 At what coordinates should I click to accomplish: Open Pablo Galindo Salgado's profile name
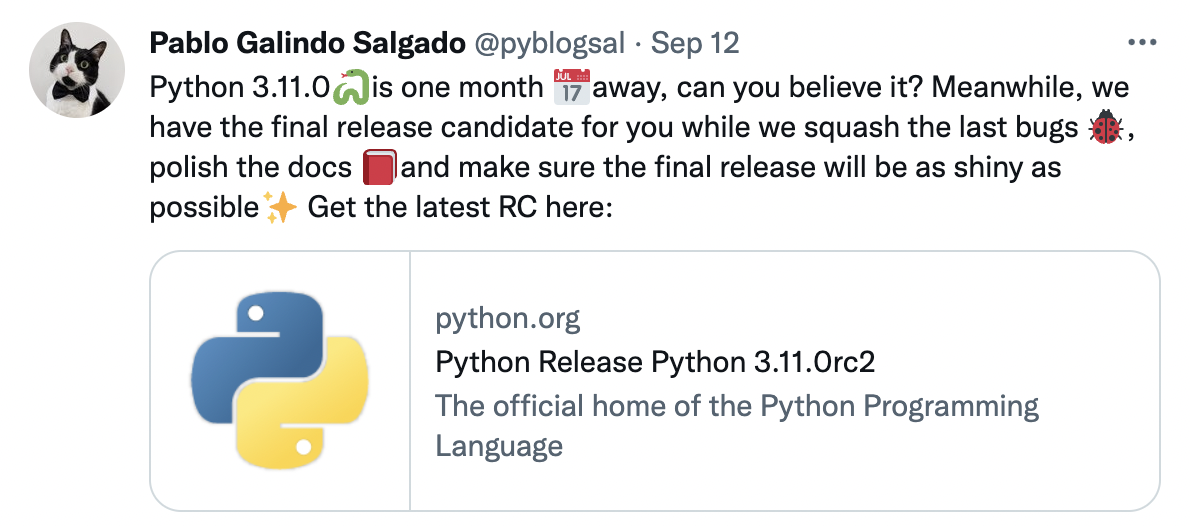click(307, 43)
